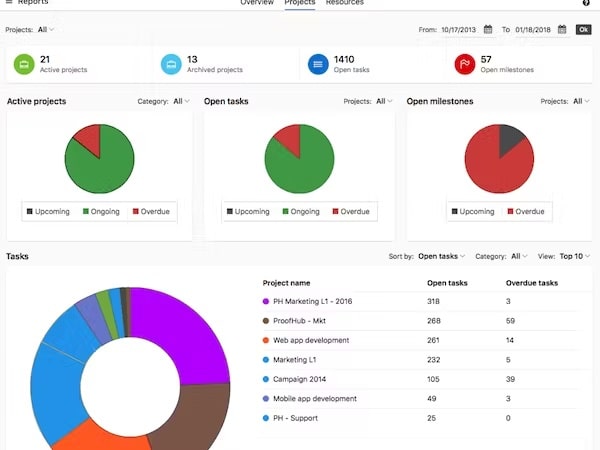Open the top Projects: All filter dropdown
The width and height of the screenshot is (600, 450).
point(45,29)
